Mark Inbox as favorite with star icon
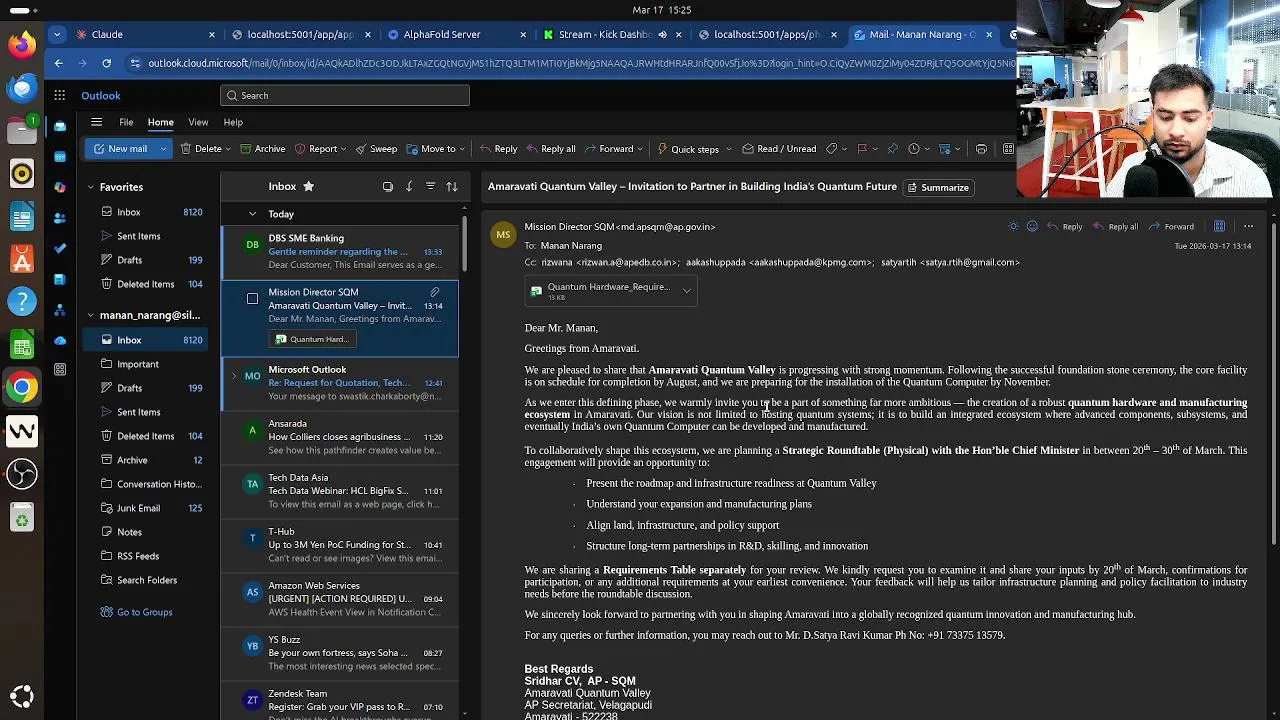The height and width of the screenshot is (720, 1280). [x=308, y=186]
